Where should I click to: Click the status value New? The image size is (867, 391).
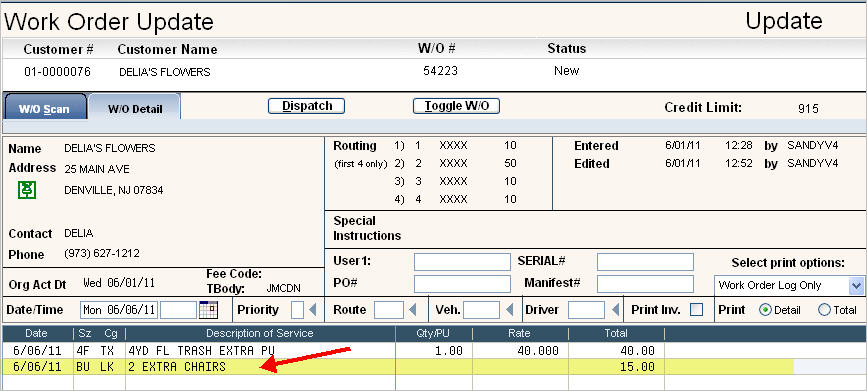tap(566, 71)
